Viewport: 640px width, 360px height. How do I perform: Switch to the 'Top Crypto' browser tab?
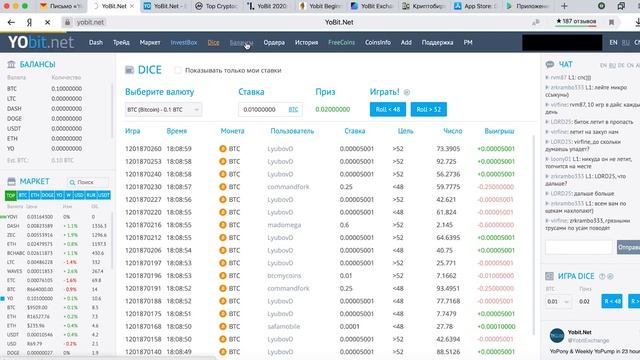click(217, 6)
